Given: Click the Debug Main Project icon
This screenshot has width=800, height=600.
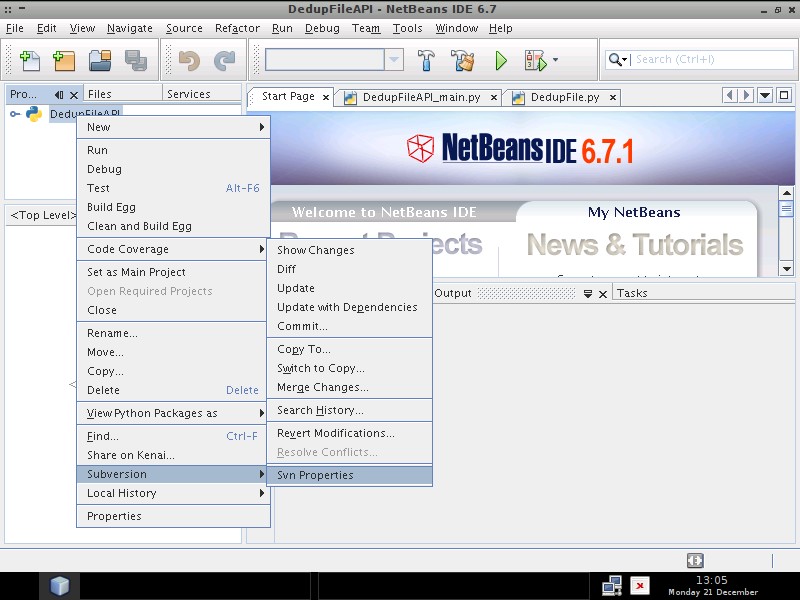Looking at the screenshot, I should [x=536, y=60].
